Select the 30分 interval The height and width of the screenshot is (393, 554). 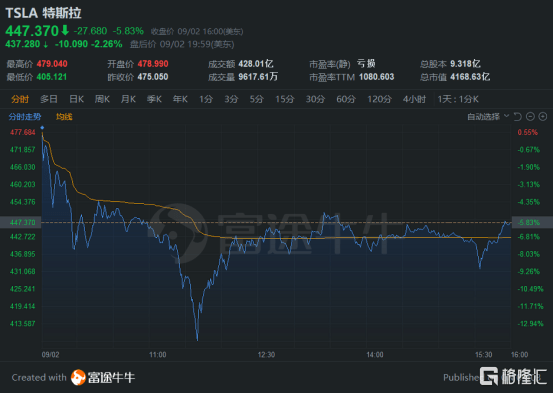[315, 99]
